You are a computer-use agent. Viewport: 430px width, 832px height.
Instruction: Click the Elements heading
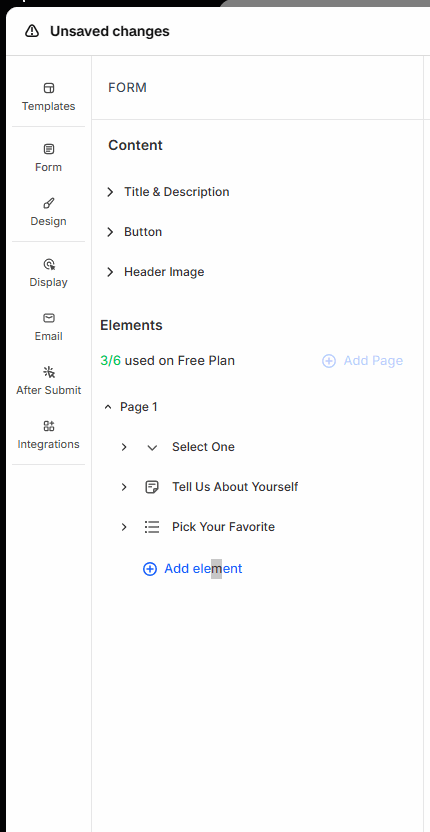click(x=132, y=325)
